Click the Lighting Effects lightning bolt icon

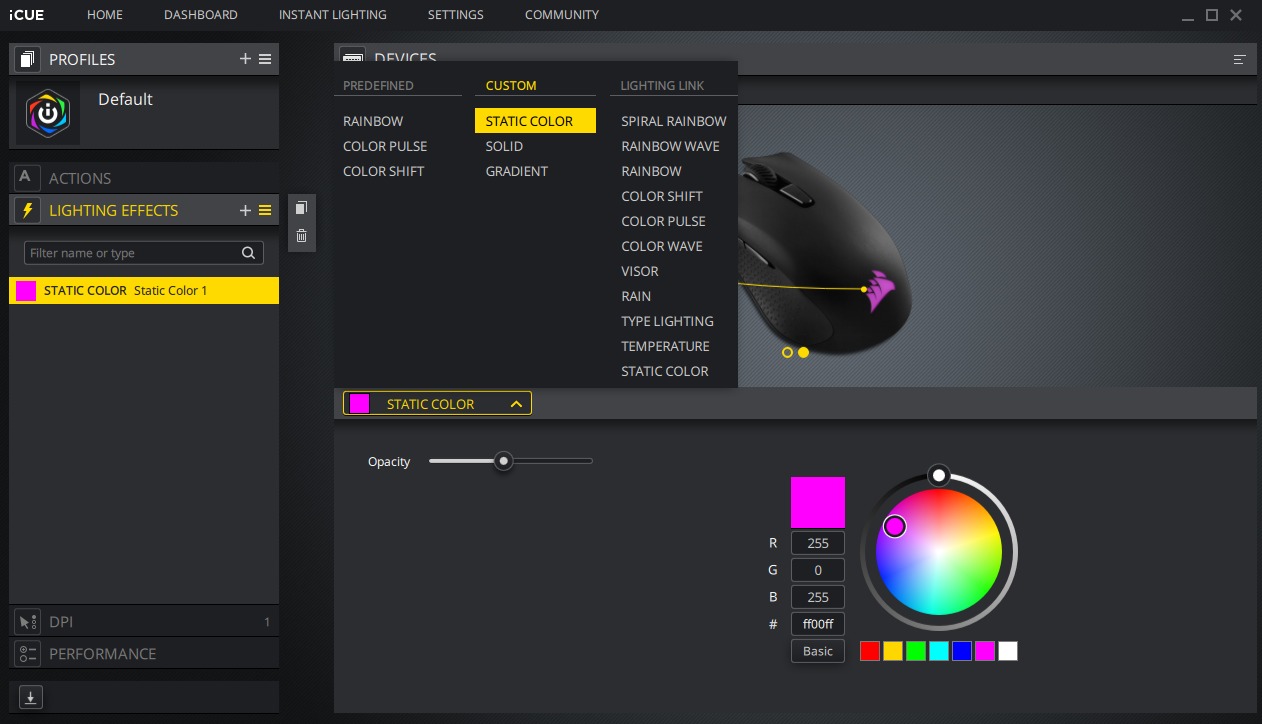coord(27,210)
